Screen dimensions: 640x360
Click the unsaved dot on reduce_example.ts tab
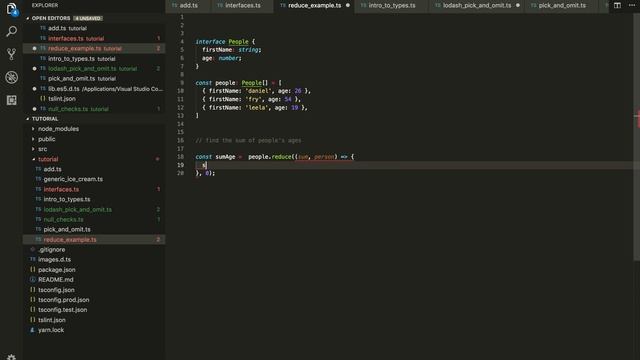[348, 5]
